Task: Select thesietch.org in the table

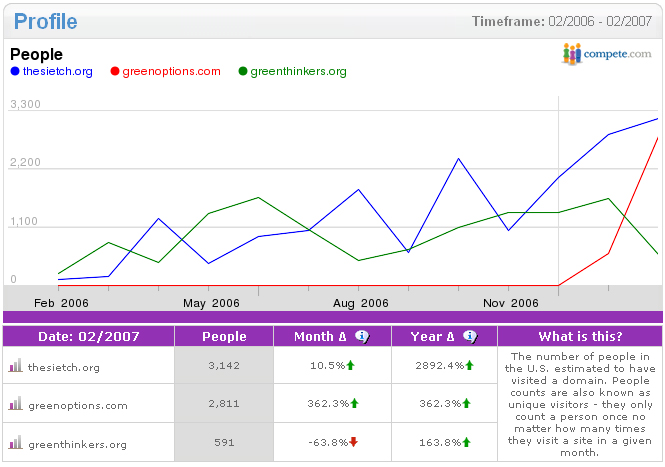Action: pos(64,367)
